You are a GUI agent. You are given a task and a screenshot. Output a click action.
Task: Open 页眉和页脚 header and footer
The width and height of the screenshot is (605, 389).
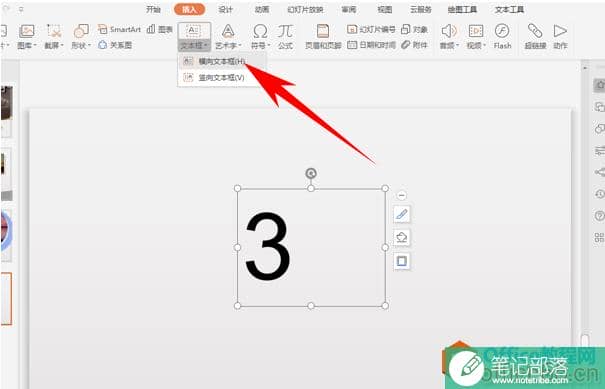pos(323,36)
